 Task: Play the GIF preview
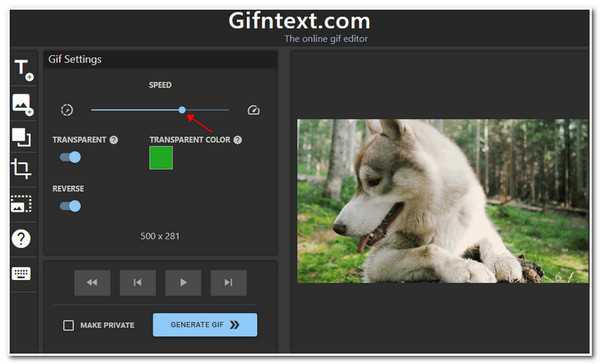(183, 283)
